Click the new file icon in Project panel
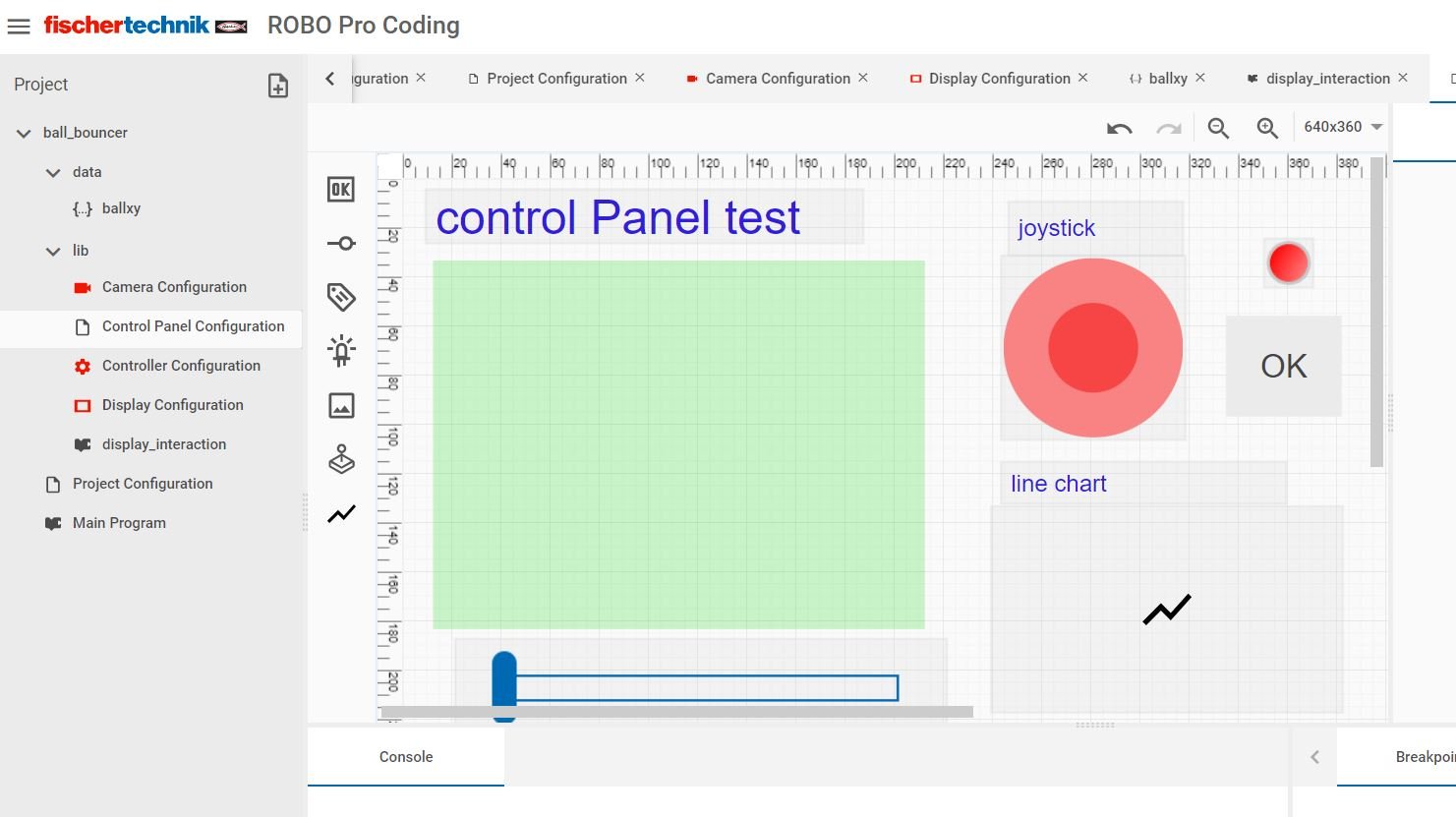 (x=278, y=86)
